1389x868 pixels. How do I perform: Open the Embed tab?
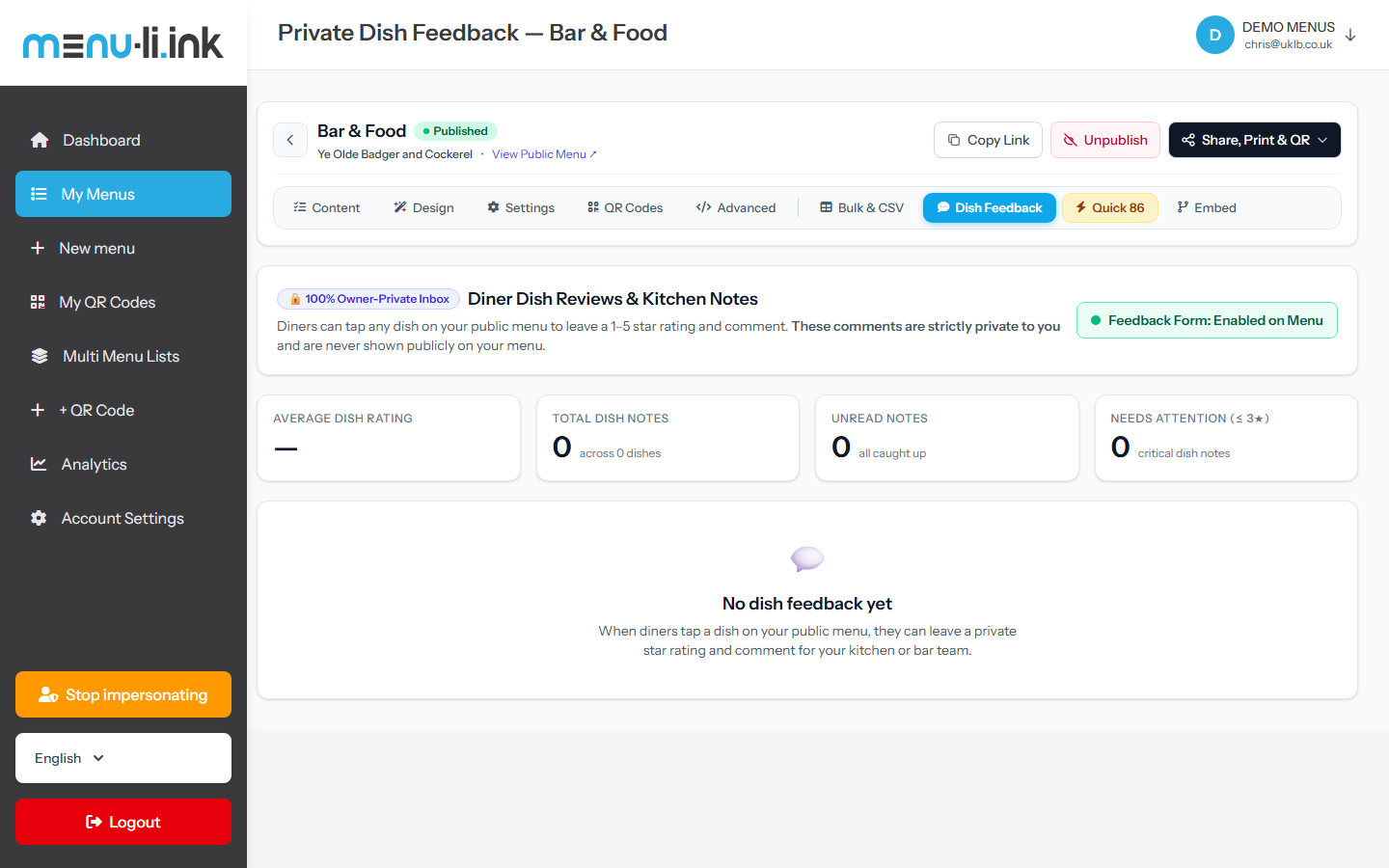[1207, 207]
